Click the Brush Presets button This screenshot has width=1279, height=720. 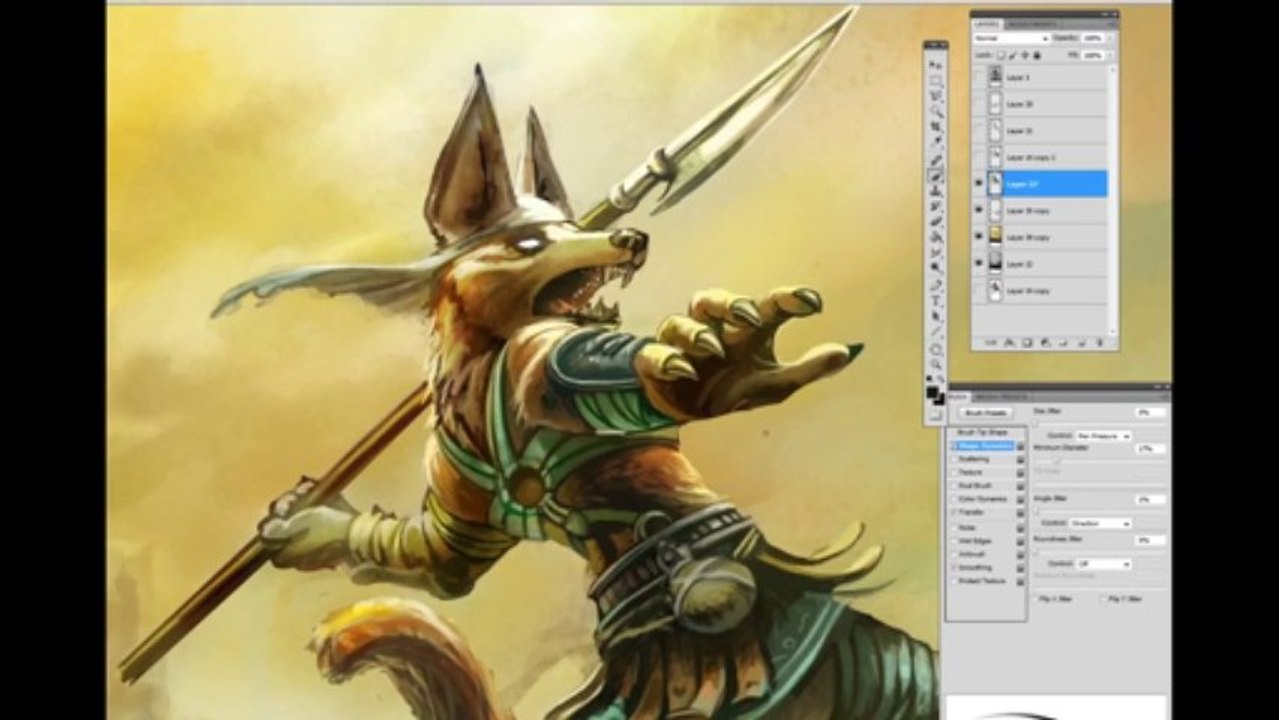point(986,413)
